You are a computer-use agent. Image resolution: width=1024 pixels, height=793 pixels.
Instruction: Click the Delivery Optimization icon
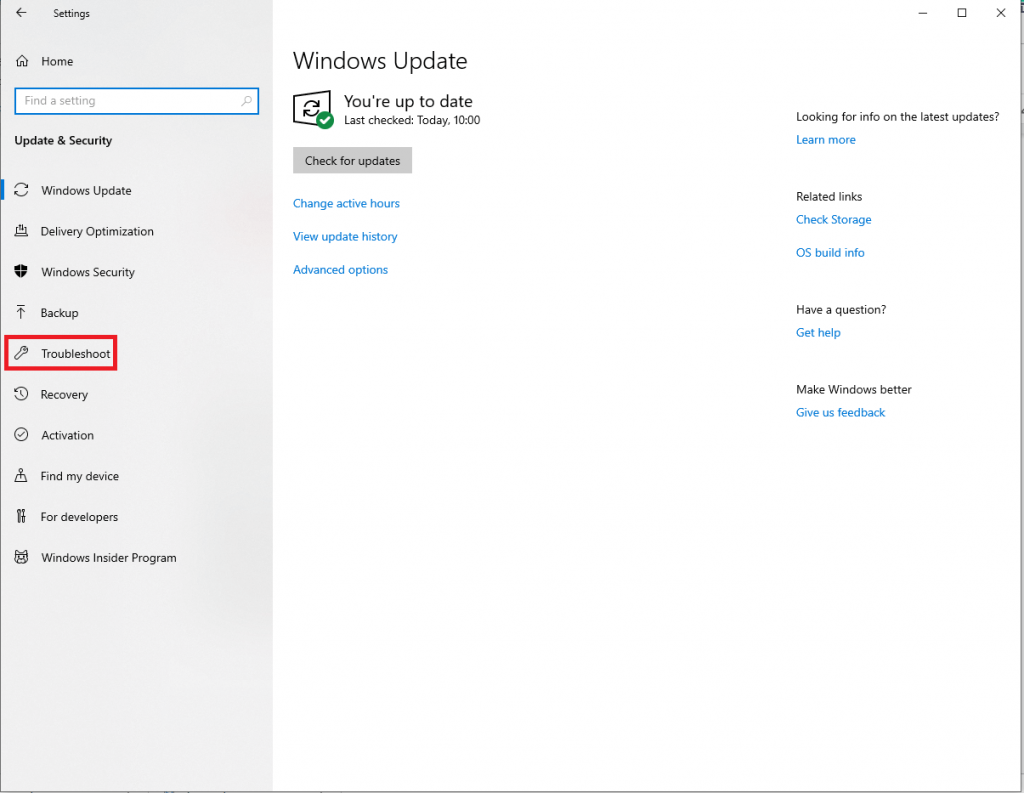click(x=21, y=231)
